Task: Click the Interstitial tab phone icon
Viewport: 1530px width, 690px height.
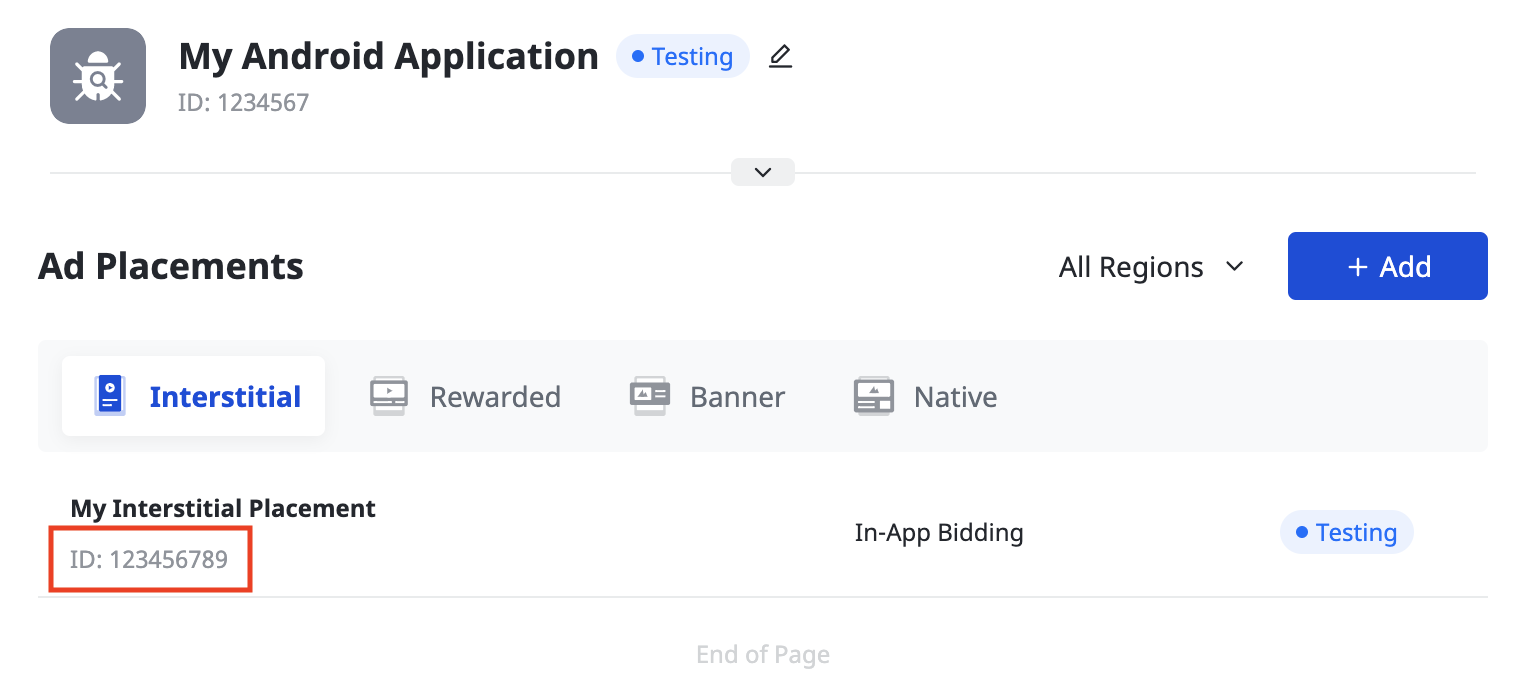Action: [110, 396]
